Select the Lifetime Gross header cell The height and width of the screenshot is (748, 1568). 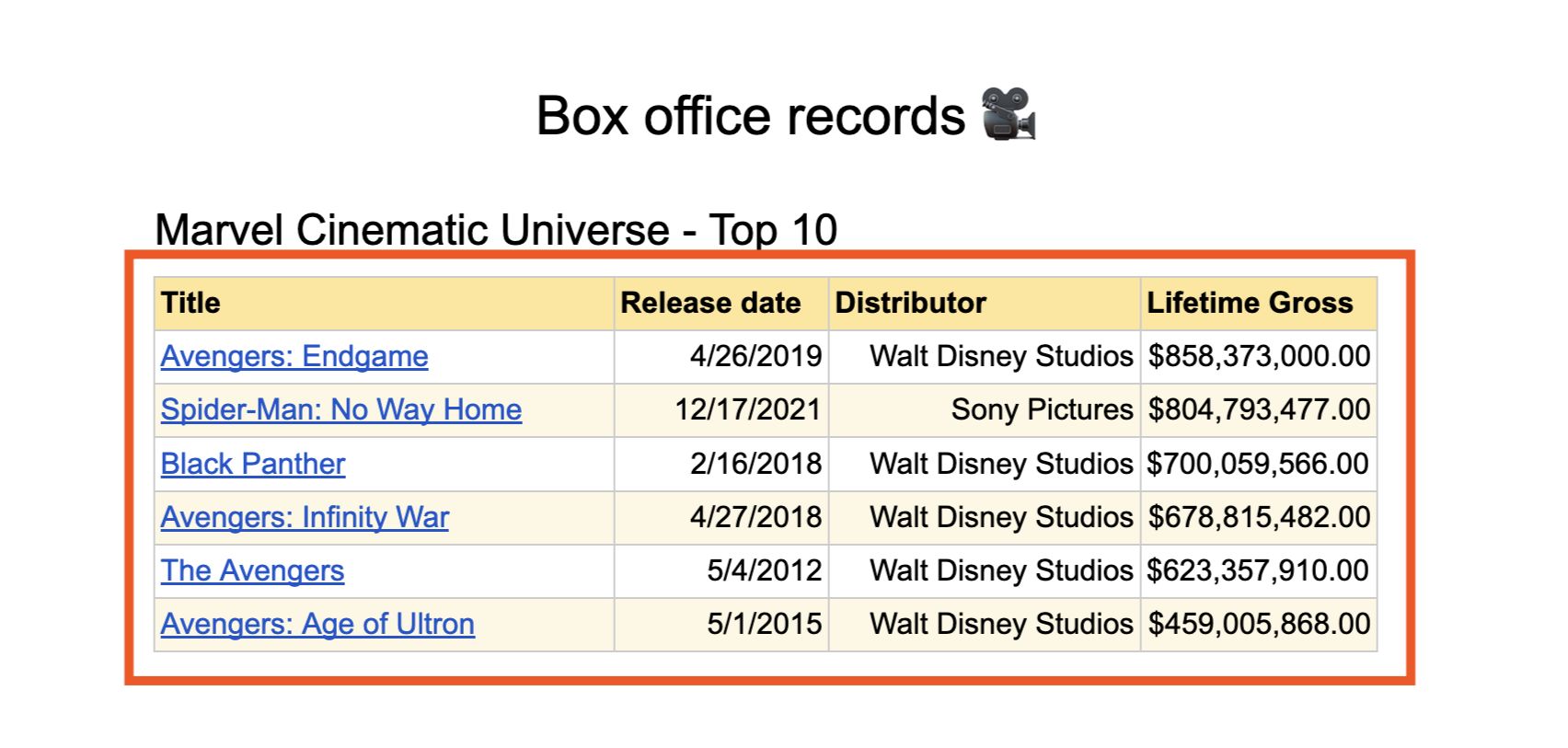1259,304
